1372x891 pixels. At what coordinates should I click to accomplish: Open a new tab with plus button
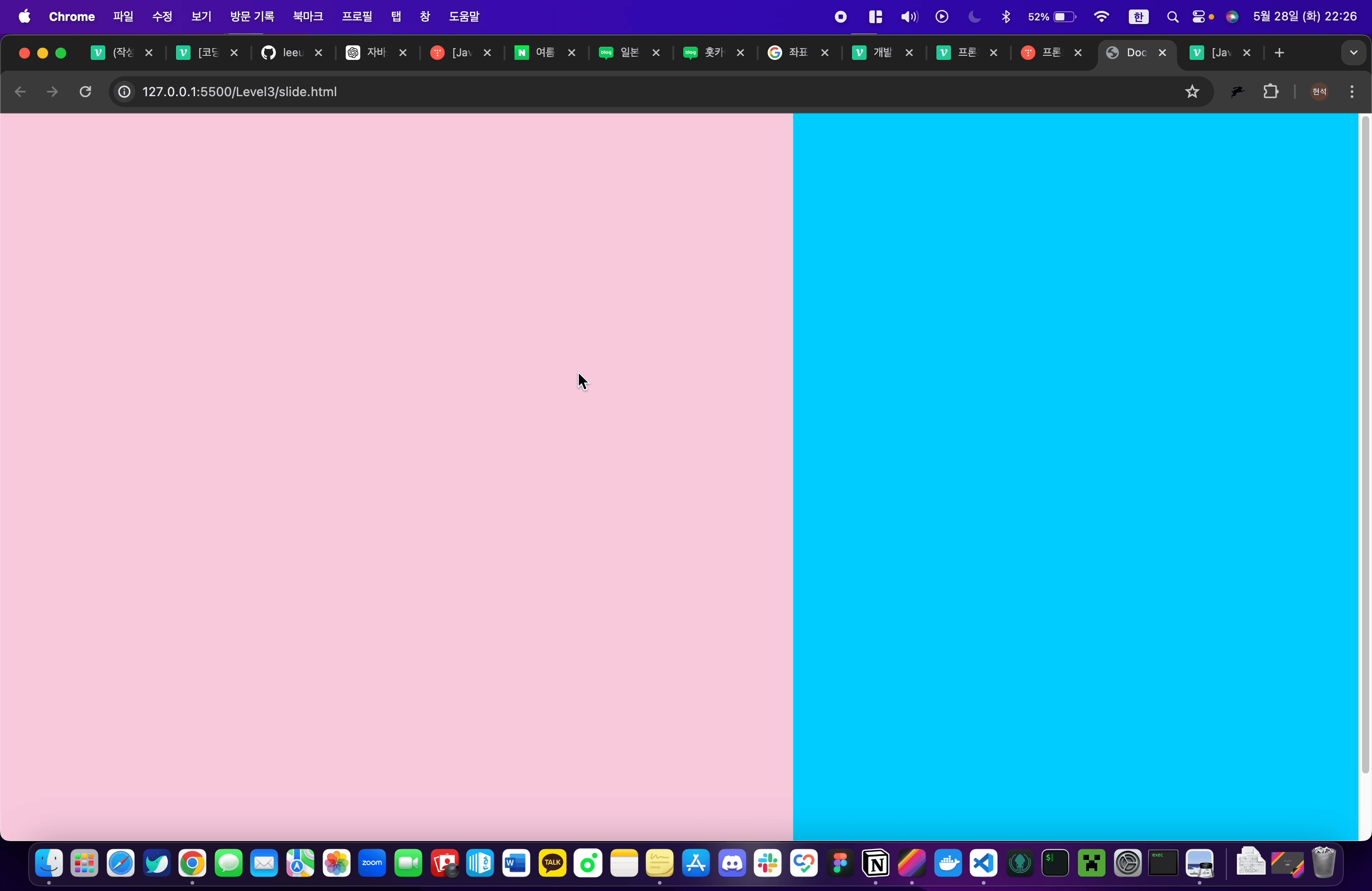coord(1279,53)
